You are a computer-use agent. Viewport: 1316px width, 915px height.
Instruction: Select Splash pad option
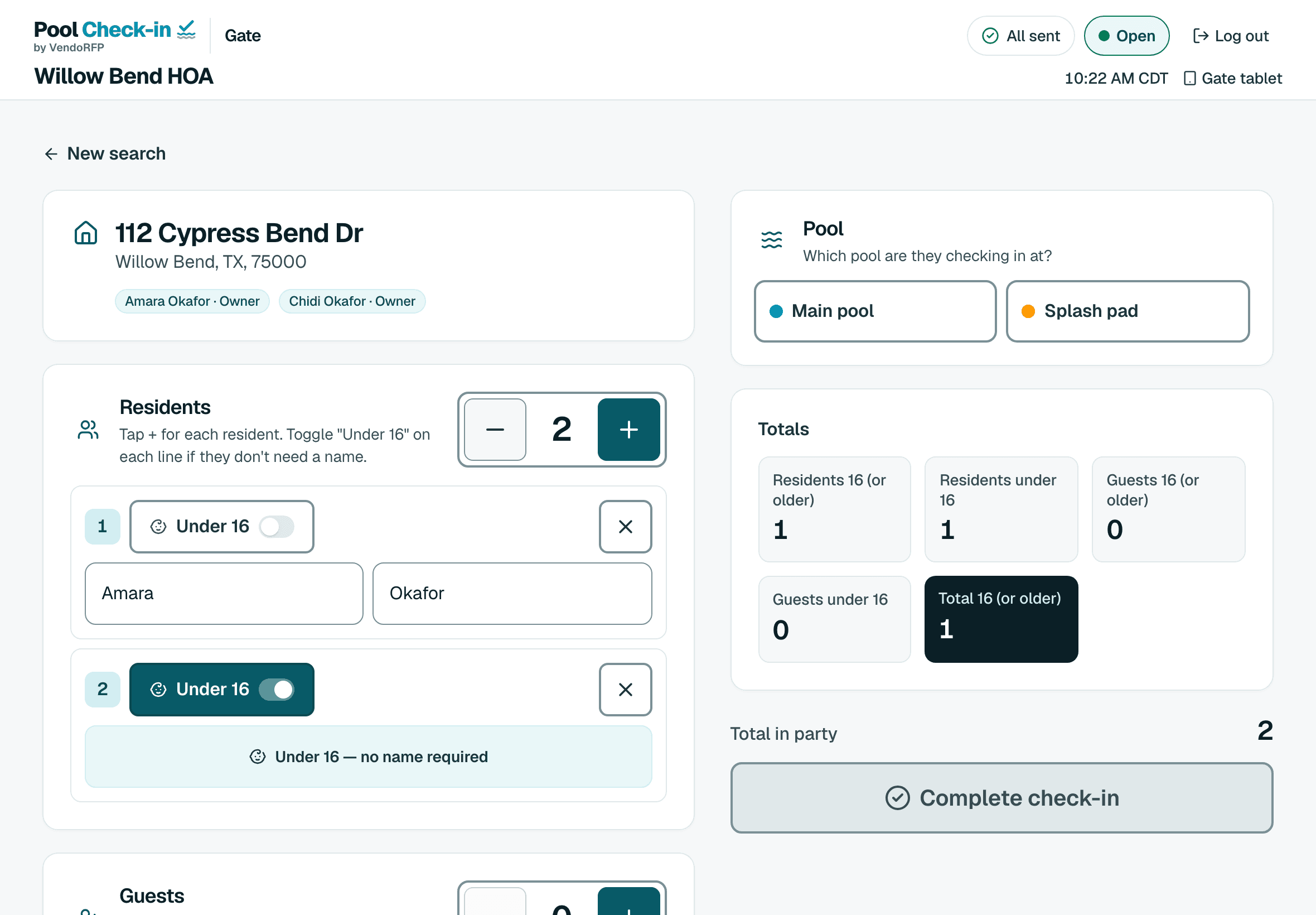pyautogui.click(x=1128, y=311)
